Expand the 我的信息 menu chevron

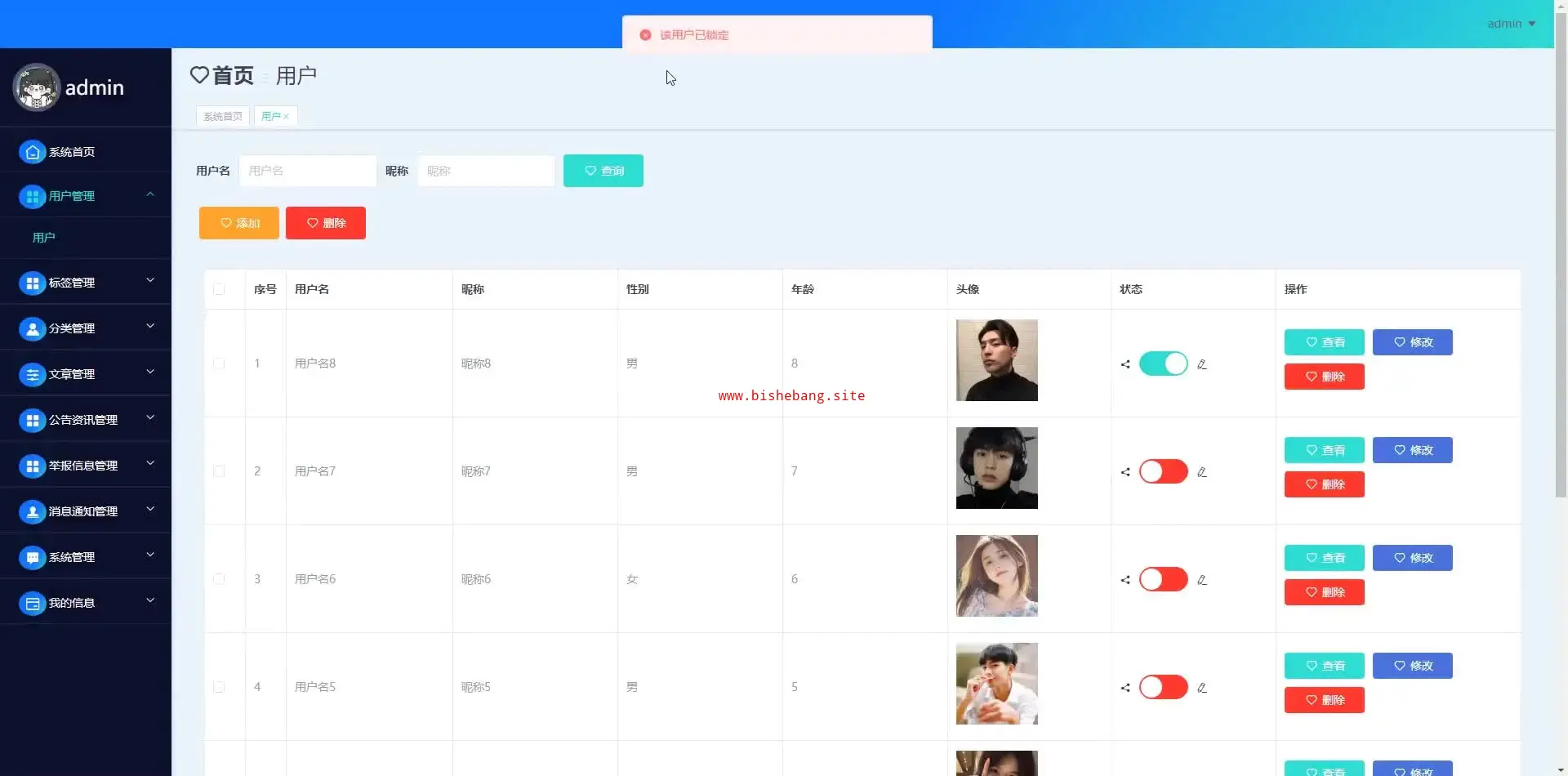tap(150, 600)
